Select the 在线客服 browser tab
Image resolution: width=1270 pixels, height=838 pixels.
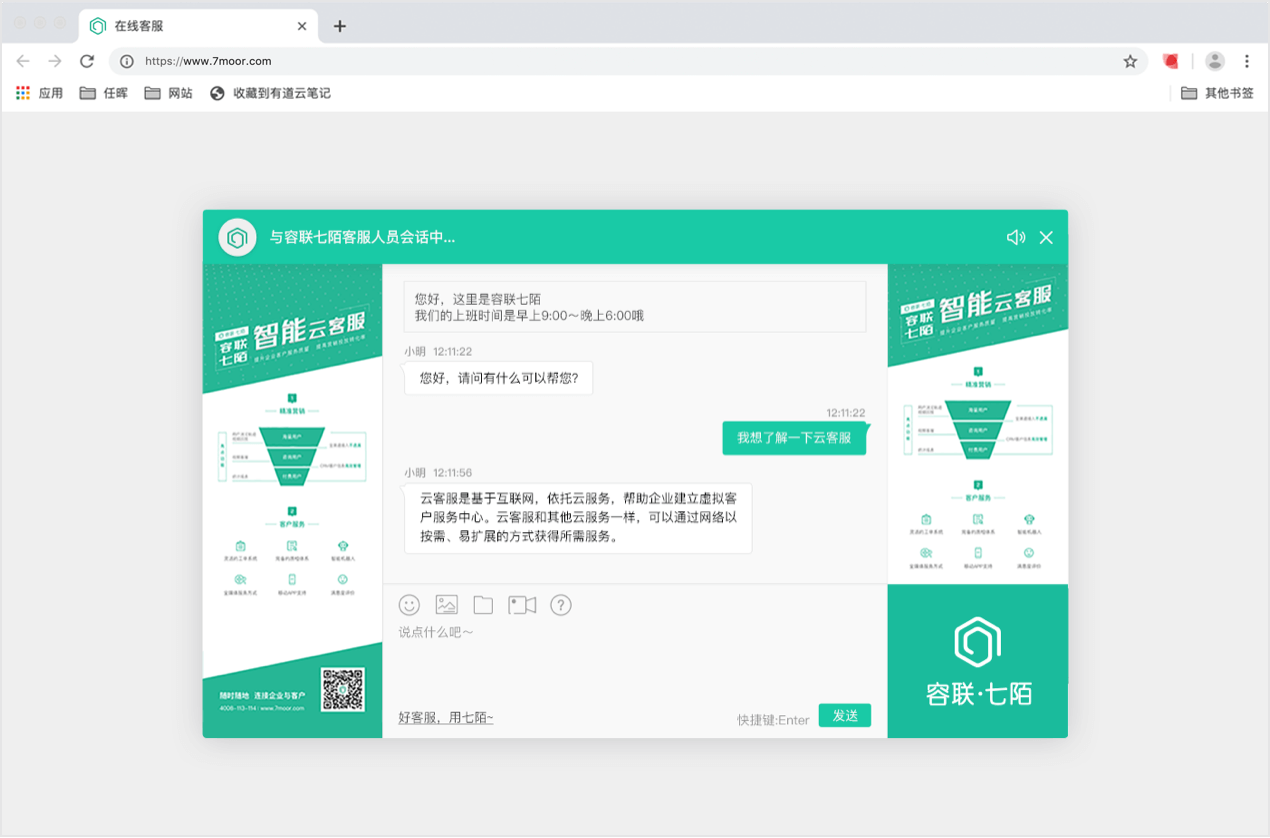(199, 26)
